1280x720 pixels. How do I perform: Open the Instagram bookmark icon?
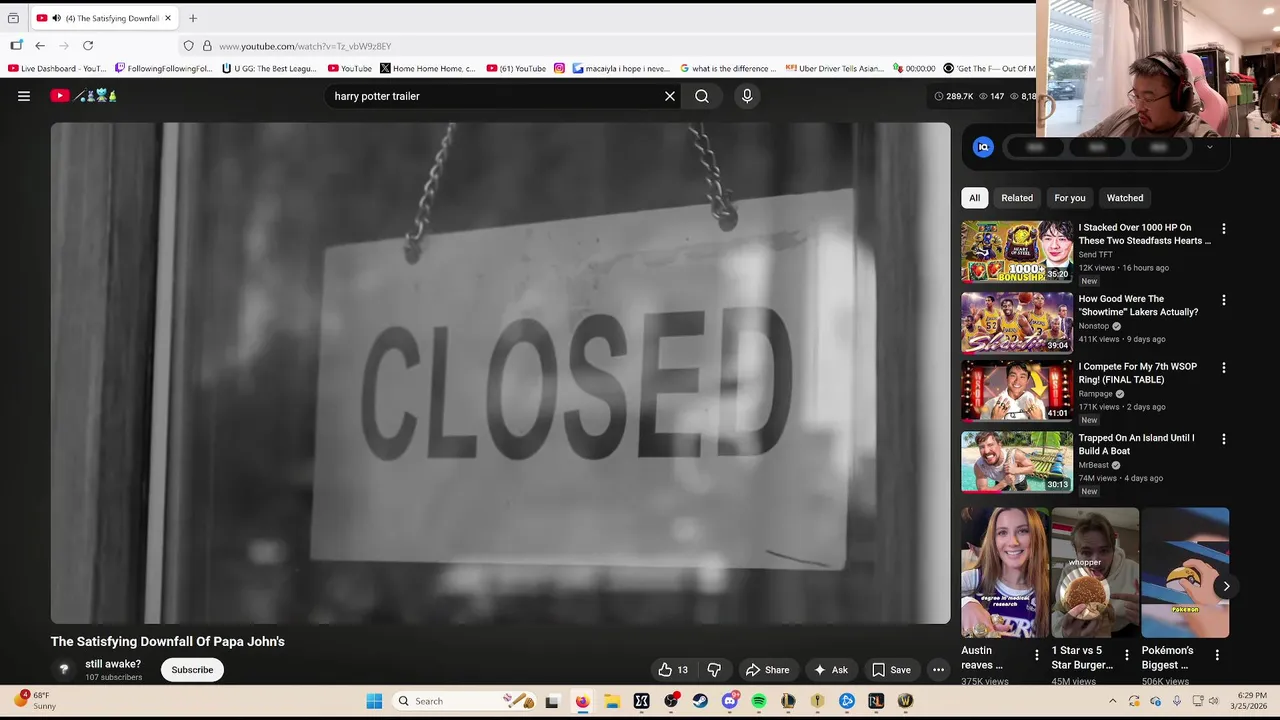click(x=559, y=69)
